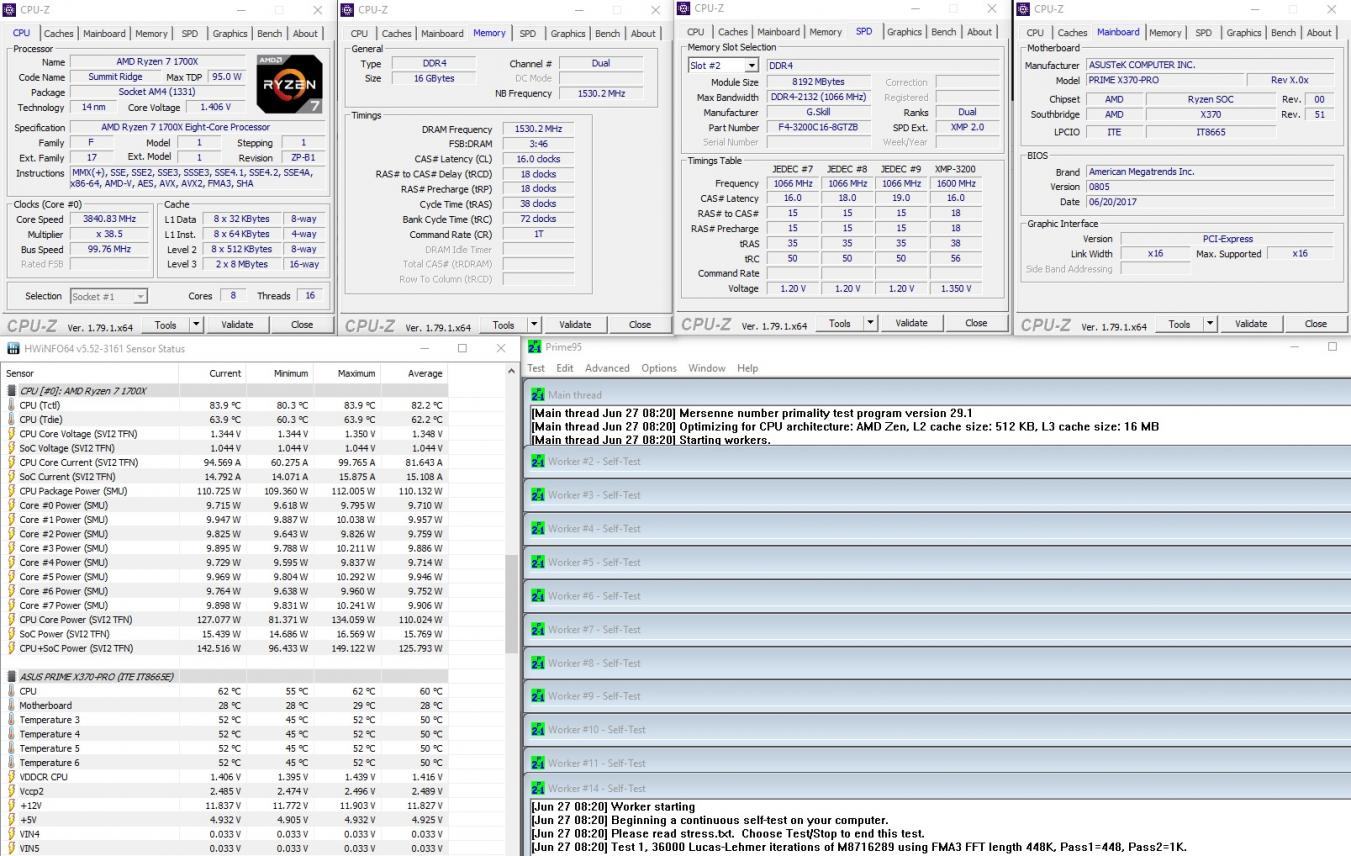This screenshot has width=1351, height=856.
Task: Click Close button in CPU tab window
Action: [301, 325]
